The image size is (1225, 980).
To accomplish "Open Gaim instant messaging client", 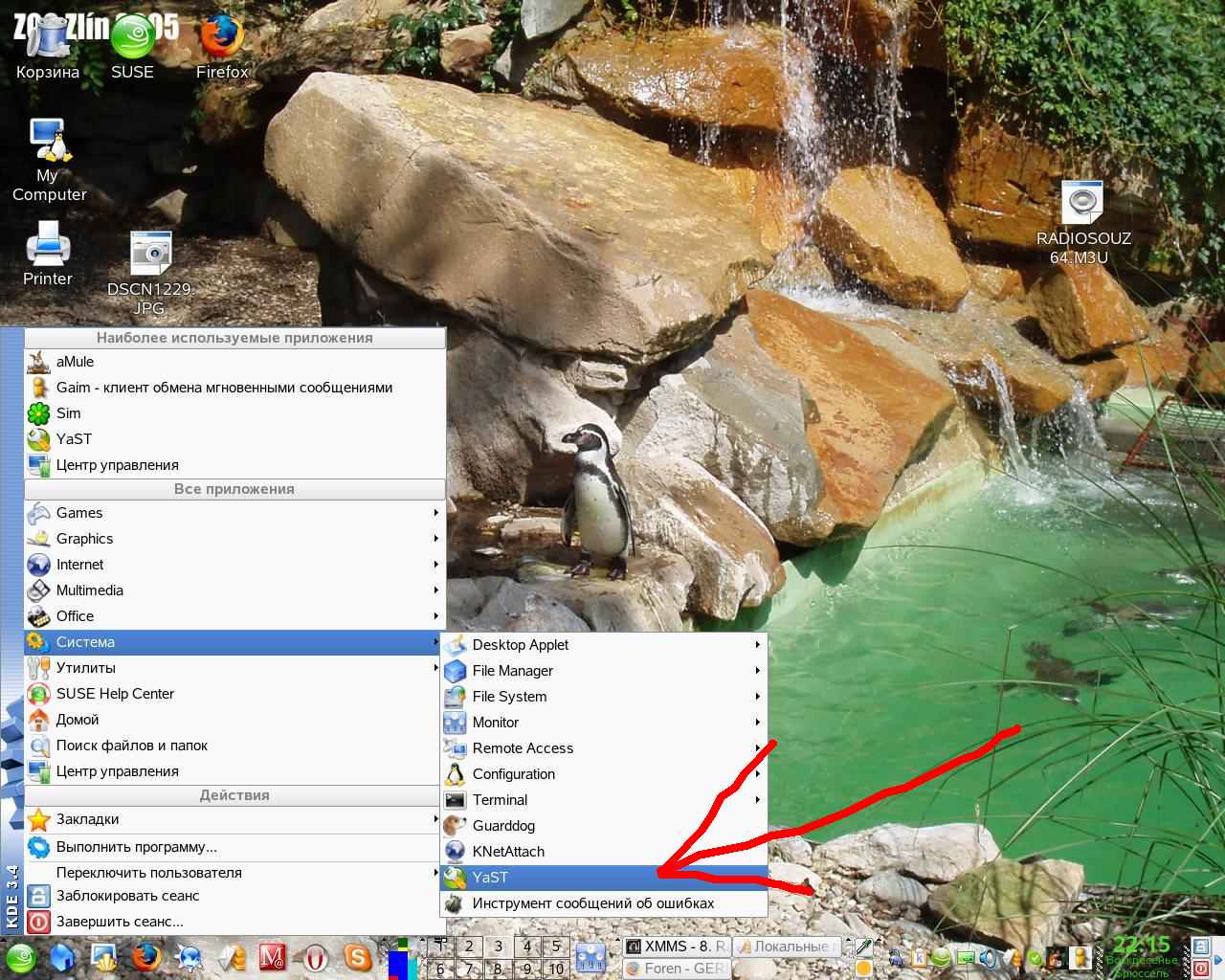I will click(x=234, y=388).
